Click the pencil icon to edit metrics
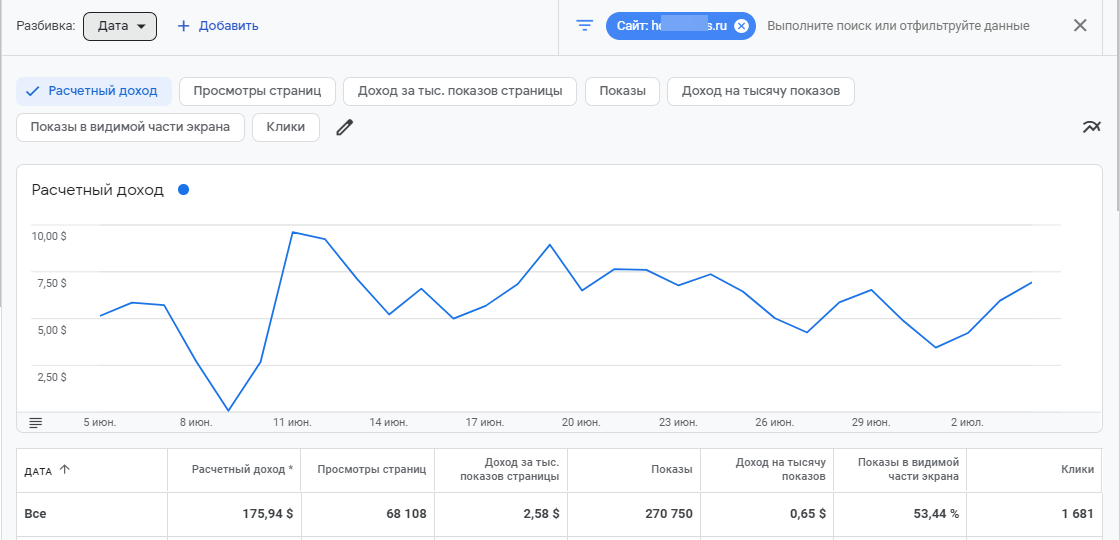1119x540 pixels. [345, 127]
